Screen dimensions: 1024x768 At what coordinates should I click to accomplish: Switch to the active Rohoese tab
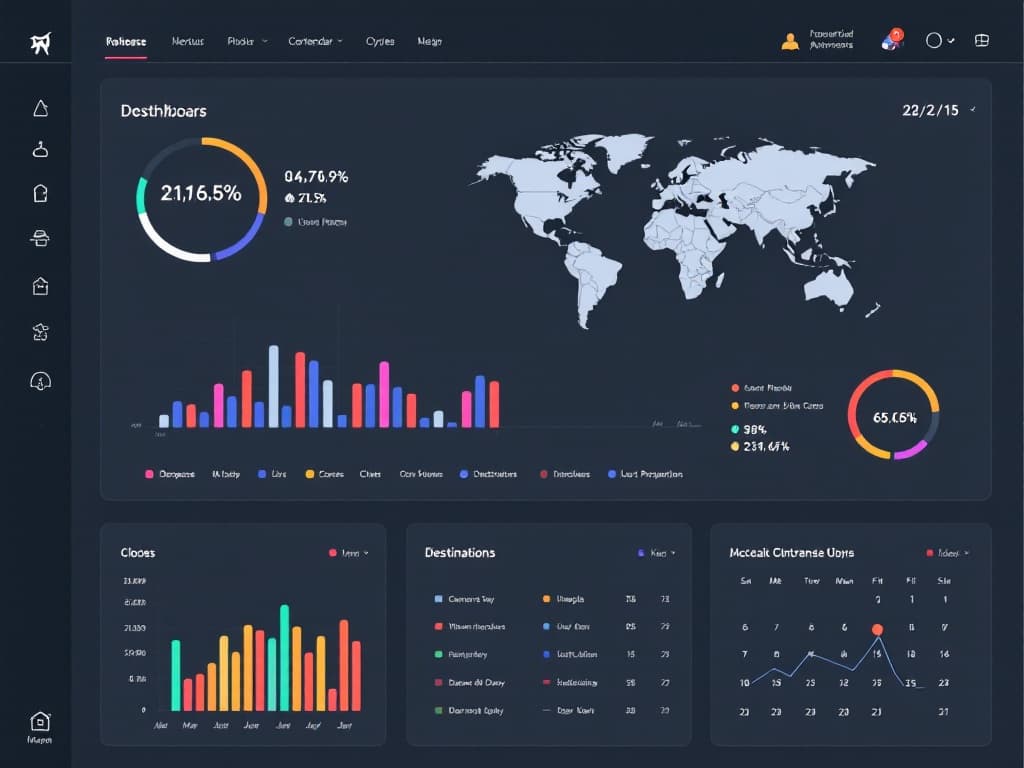(x=126, y=41)
